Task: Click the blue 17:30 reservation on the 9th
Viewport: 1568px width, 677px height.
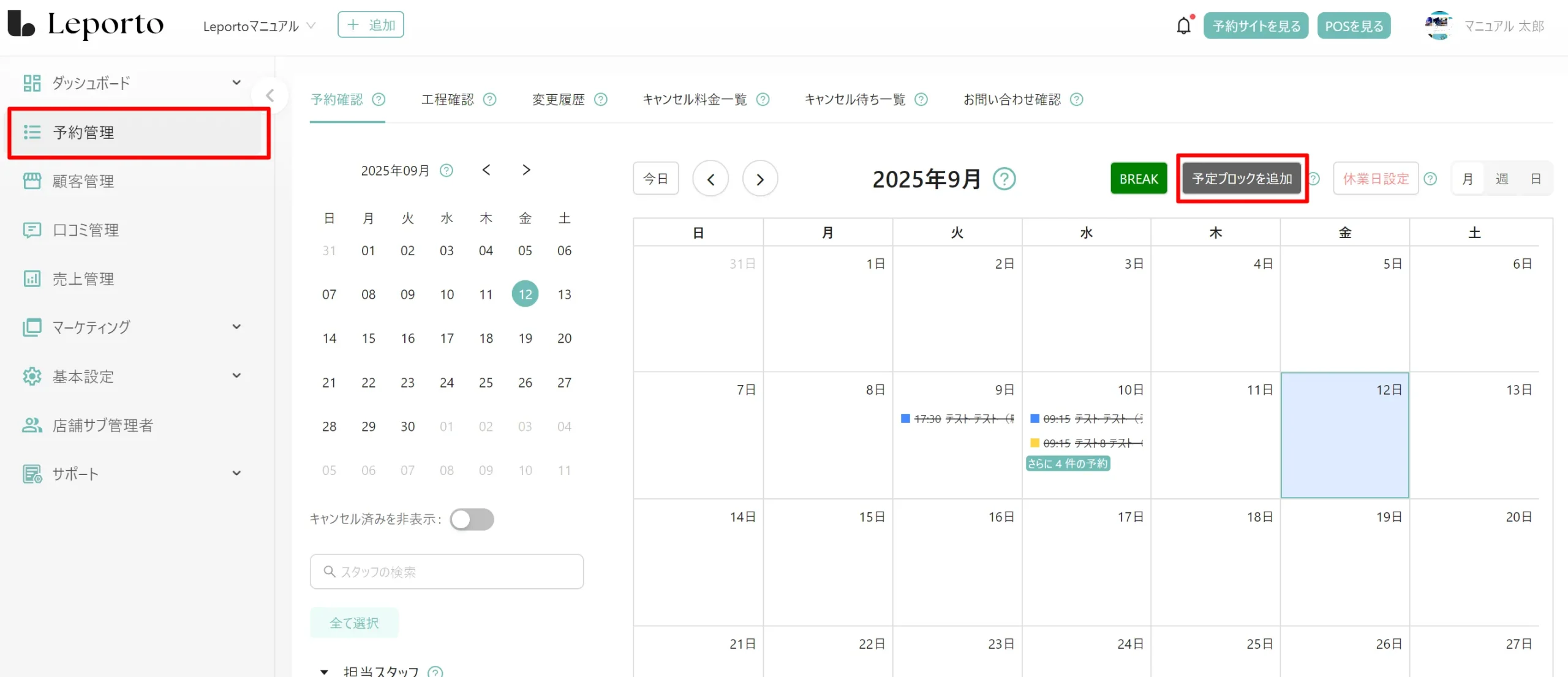Action: click(957, 419)
